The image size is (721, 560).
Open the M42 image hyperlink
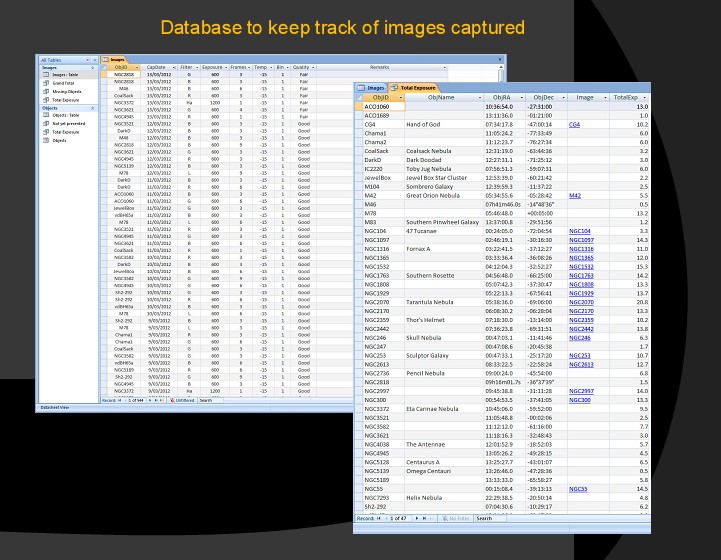[x=575, y=195]
